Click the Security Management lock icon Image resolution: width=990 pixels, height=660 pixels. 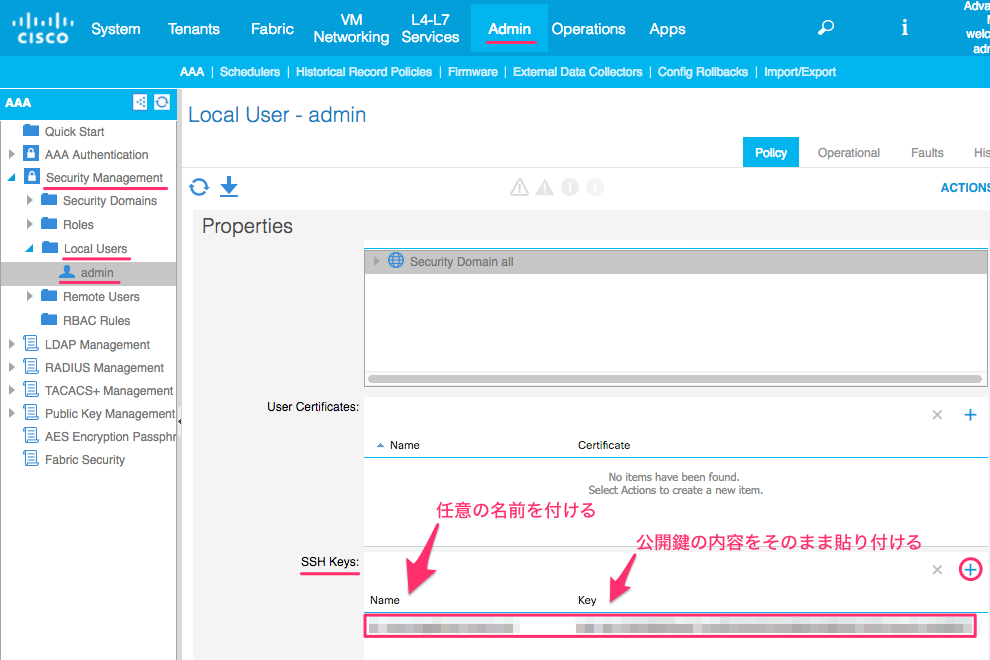click(32, 176)
